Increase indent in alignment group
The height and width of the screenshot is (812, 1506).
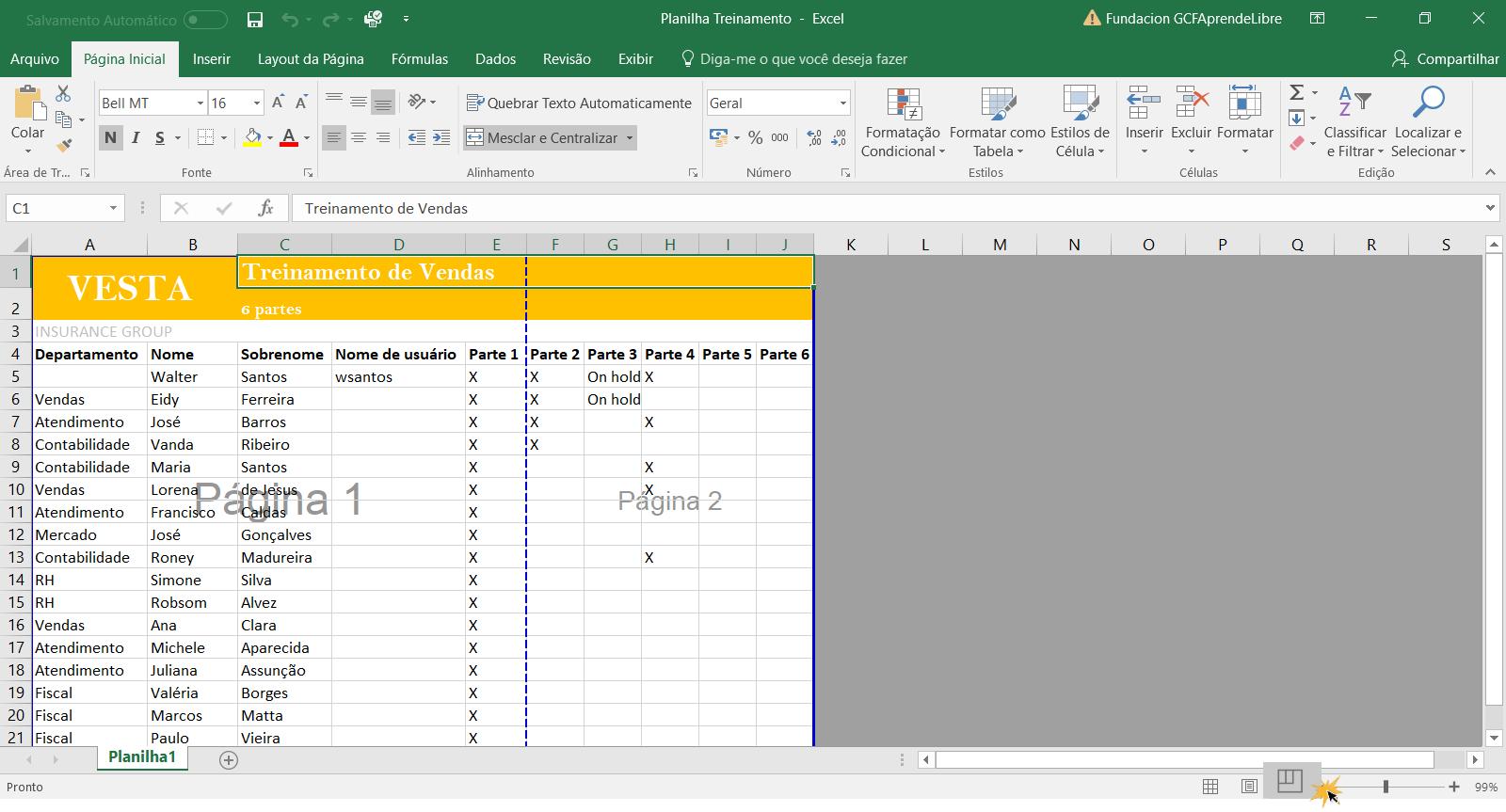(x=441, y=137)
